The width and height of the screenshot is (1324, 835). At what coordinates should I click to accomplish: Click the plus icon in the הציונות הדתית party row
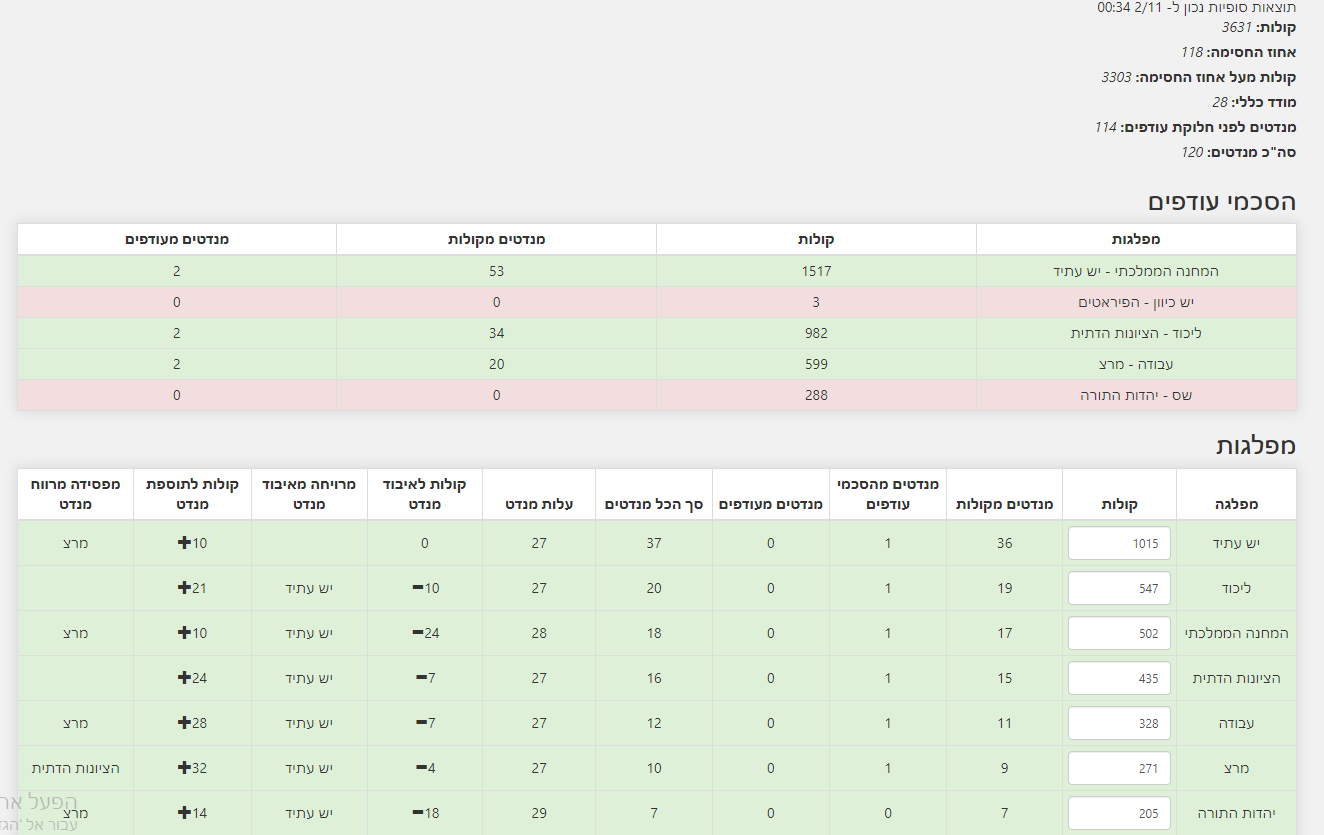point(183,678)
